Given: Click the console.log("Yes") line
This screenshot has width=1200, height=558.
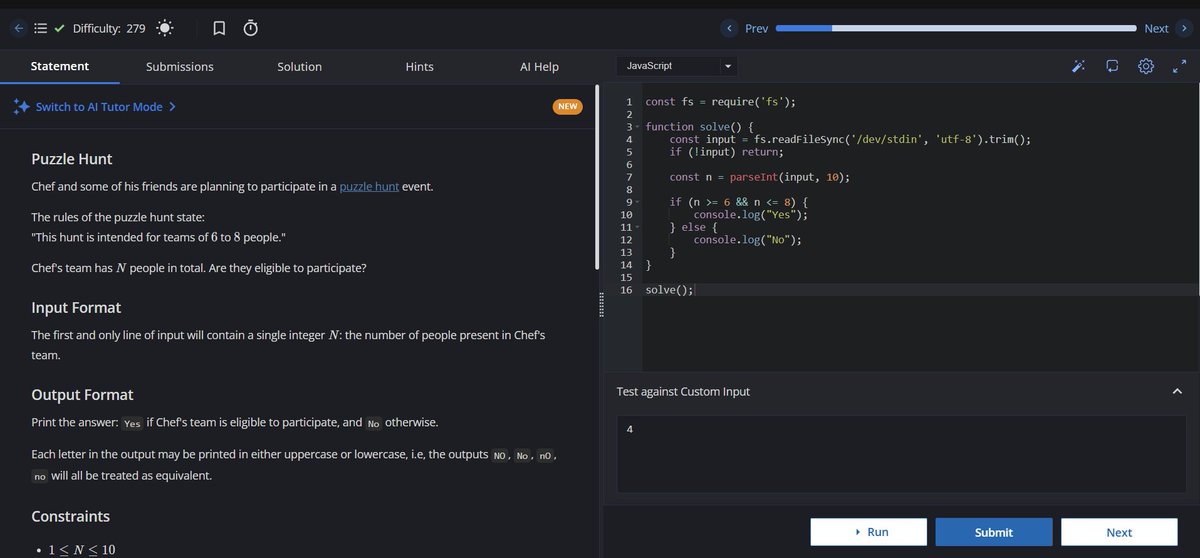Looking at the screenshot, I should [751, 215].
